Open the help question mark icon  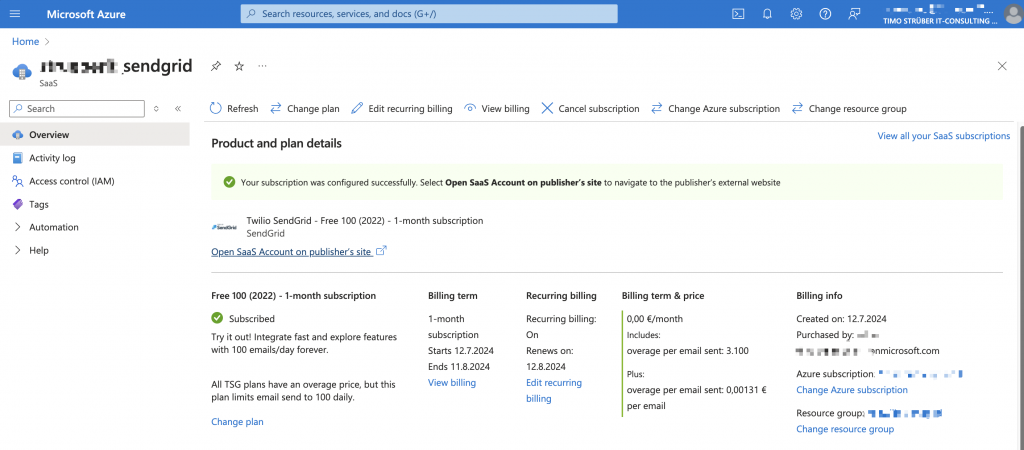825,14
